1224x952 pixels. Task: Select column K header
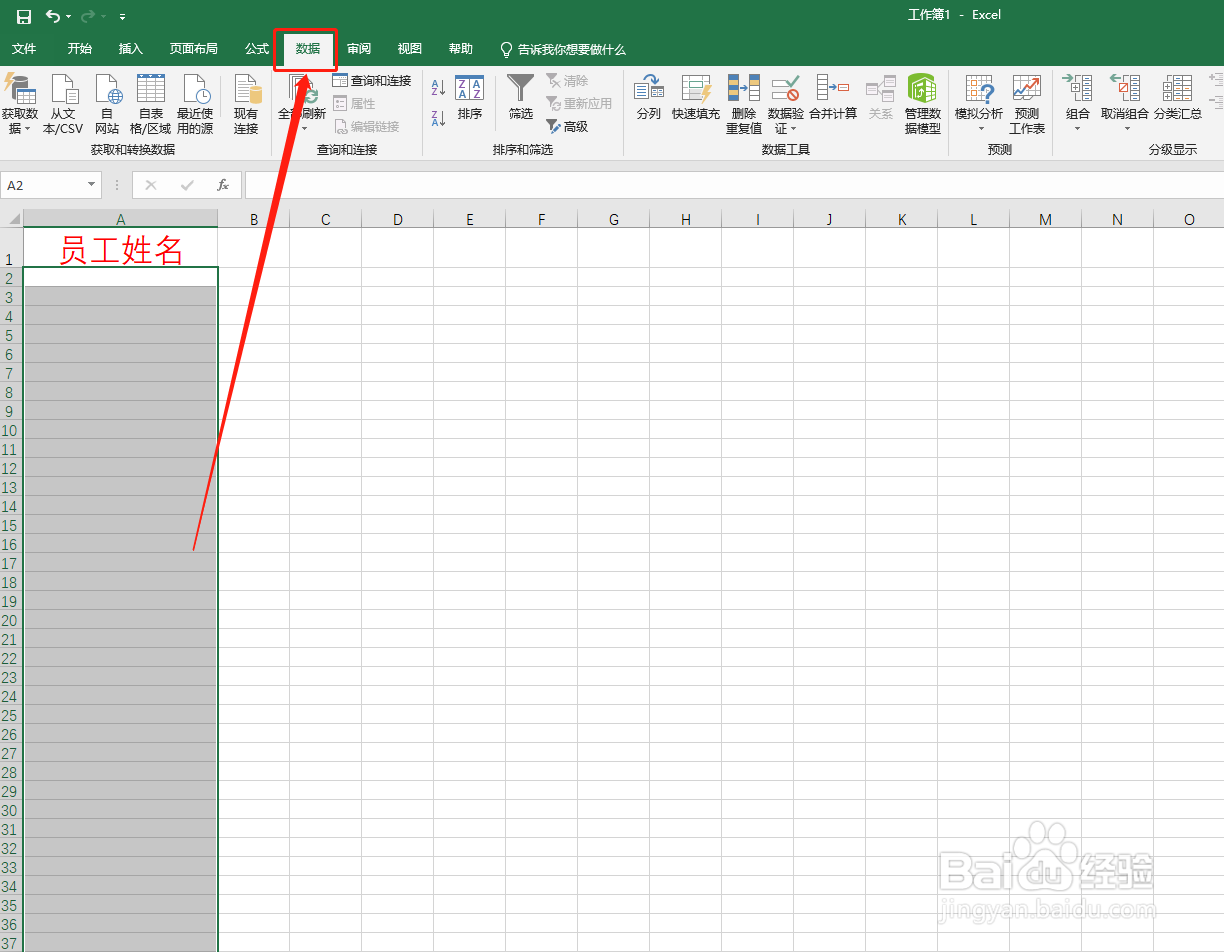(x=902, y=219)
